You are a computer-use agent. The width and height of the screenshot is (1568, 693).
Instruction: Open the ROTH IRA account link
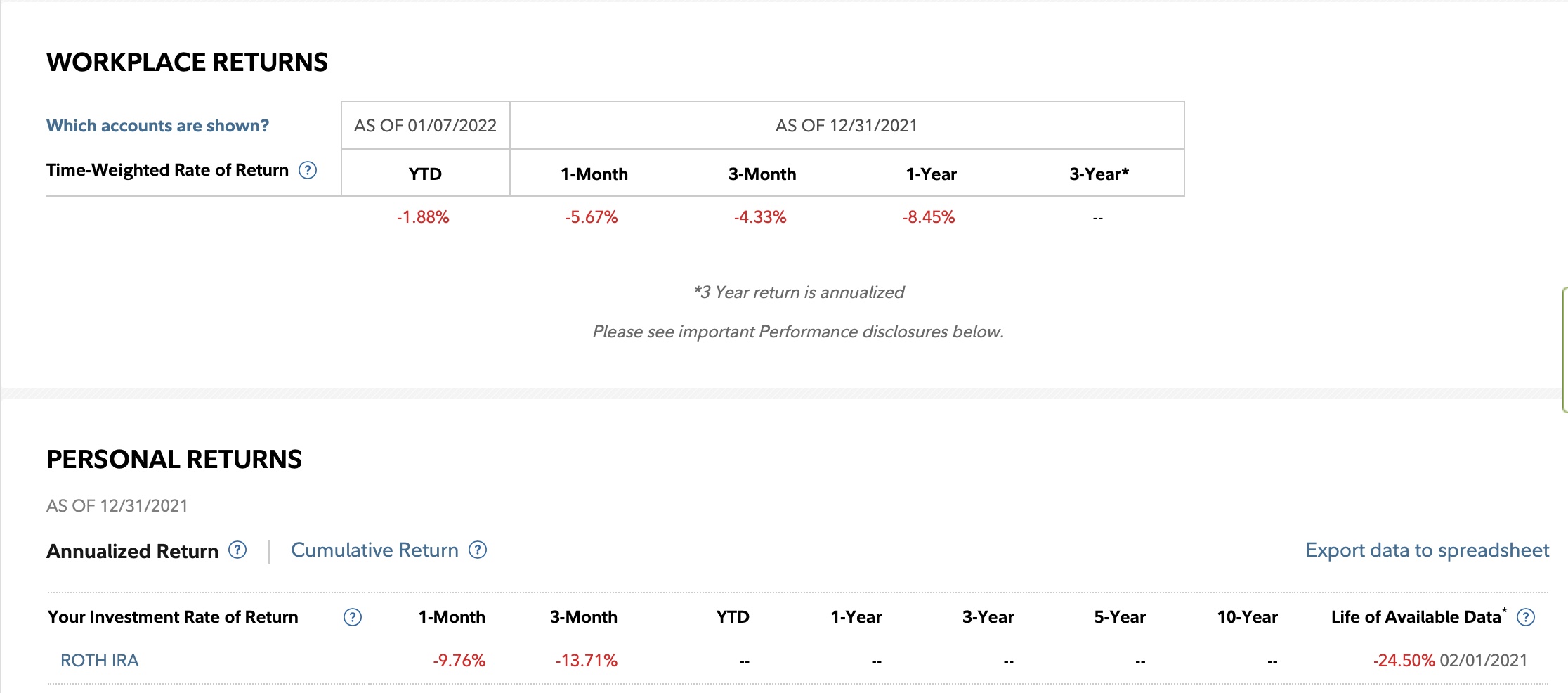100,661
